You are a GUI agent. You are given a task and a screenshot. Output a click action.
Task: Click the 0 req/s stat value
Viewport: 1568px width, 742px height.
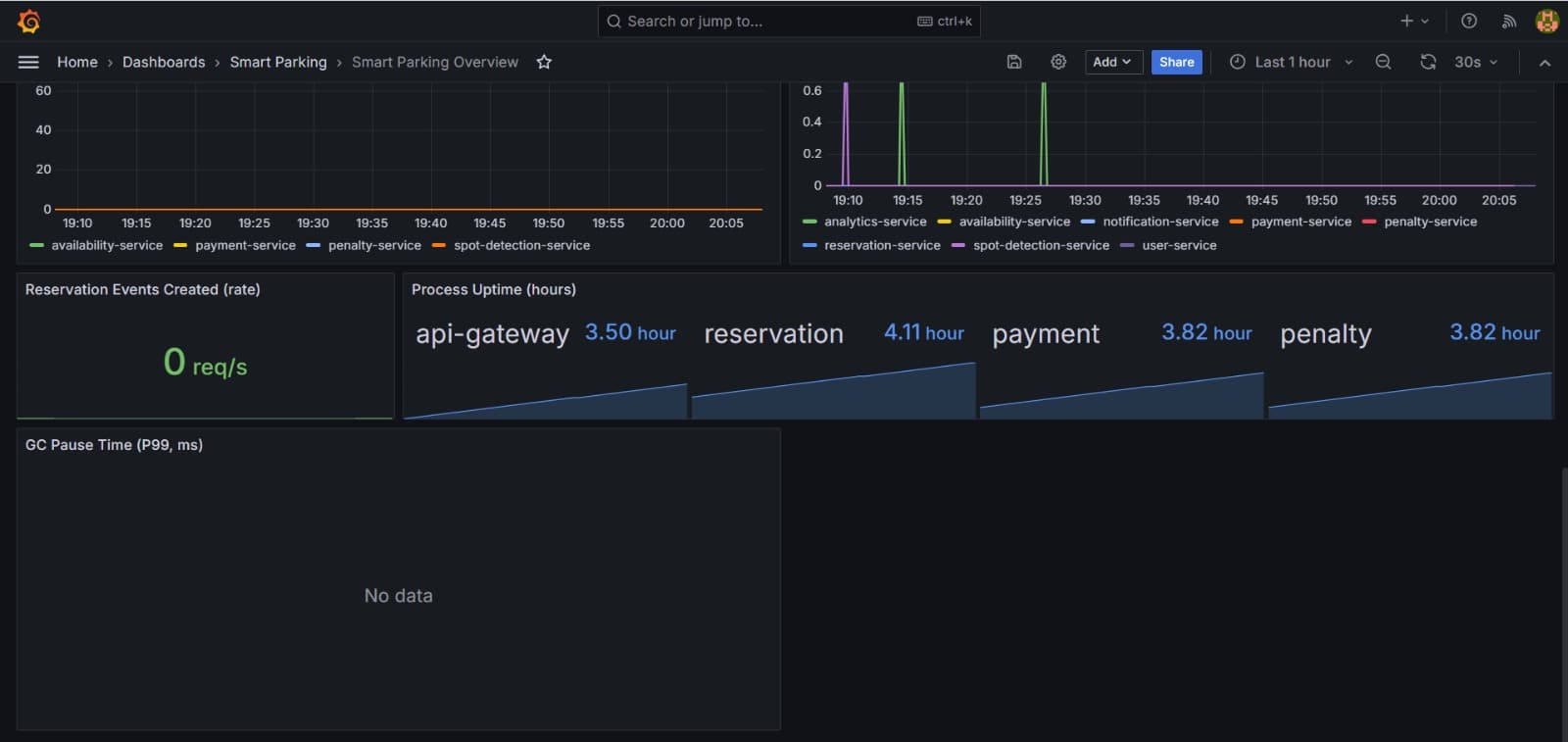205,364
